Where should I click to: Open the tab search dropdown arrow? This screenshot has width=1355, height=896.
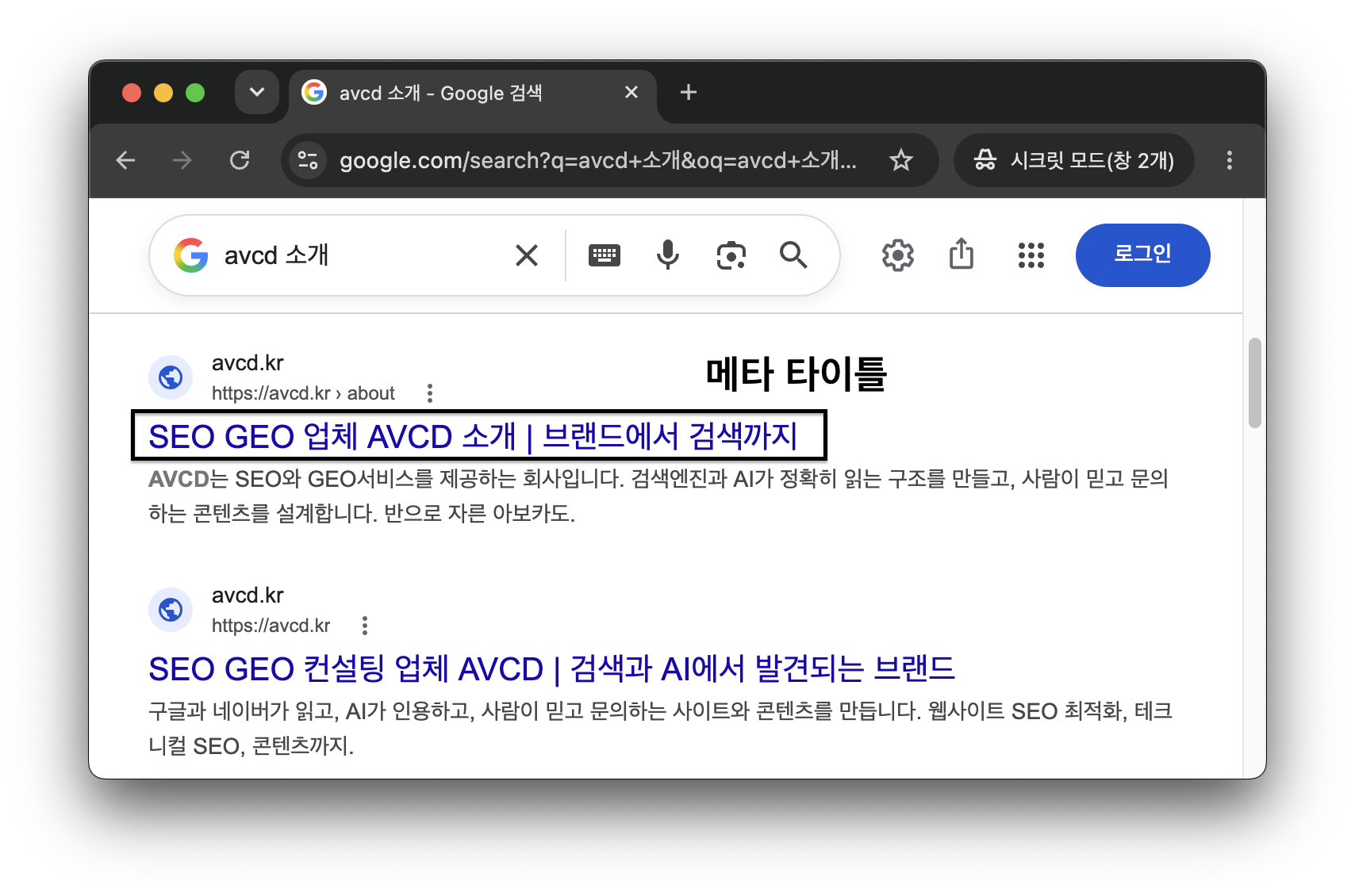257,92
